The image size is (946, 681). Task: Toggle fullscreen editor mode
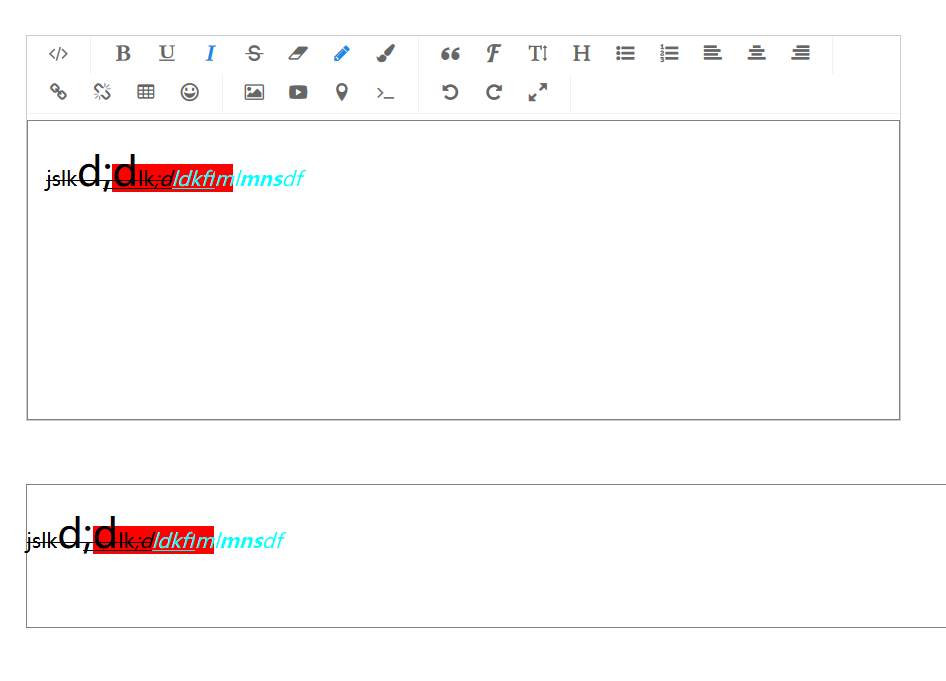(x=538, y=92)
